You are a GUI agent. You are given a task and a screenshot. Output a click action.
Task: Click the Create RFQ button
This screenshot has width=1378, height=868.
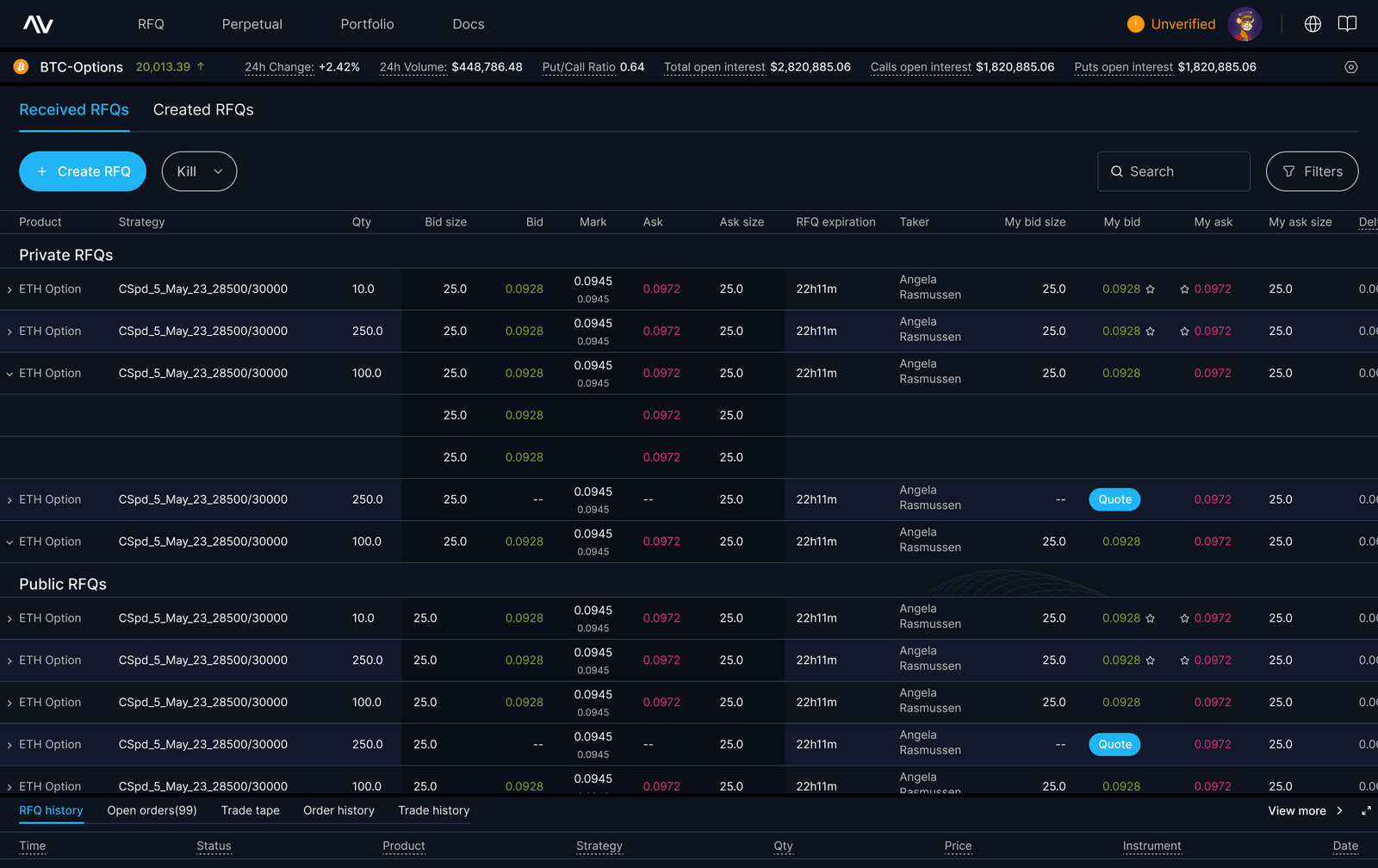click(83, 171)
